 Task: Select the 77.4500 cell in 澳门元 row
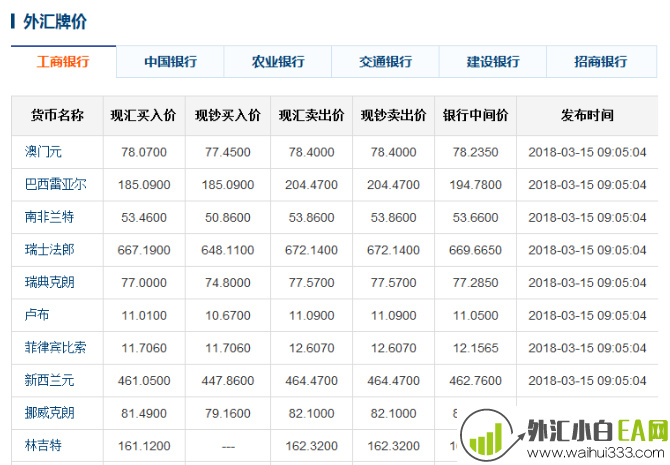[x=228, y=152]
